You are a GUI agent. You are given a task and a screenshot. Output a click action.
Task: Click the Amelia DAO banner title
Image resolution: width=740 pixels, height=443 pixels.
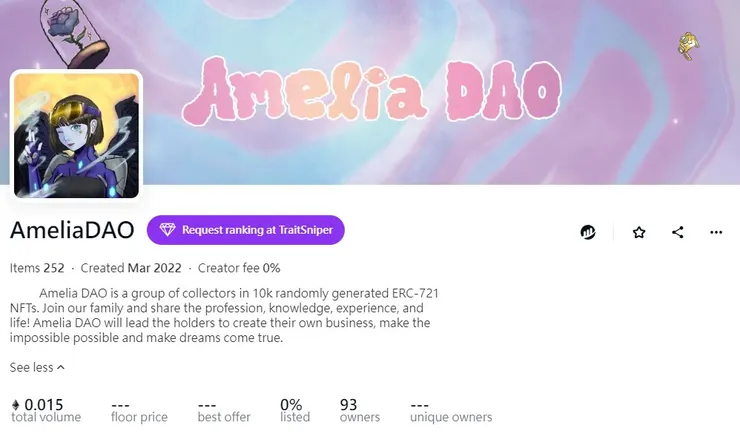(x=372, y=91)
